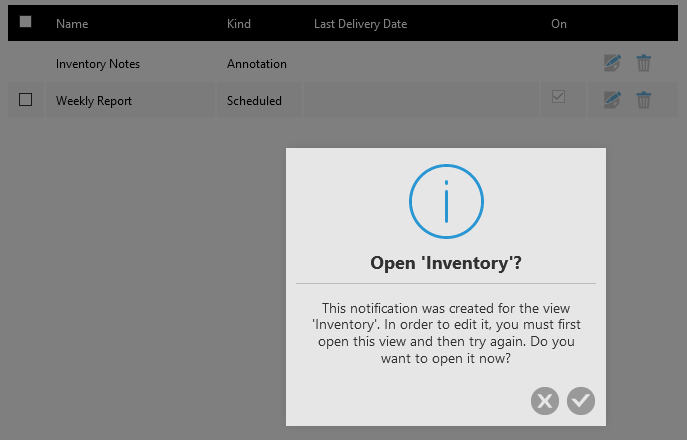The height and width of the screenshot is (440, 687).
Task: Confirm opening Inventory with the checkmark button
Action: [581, 401]
